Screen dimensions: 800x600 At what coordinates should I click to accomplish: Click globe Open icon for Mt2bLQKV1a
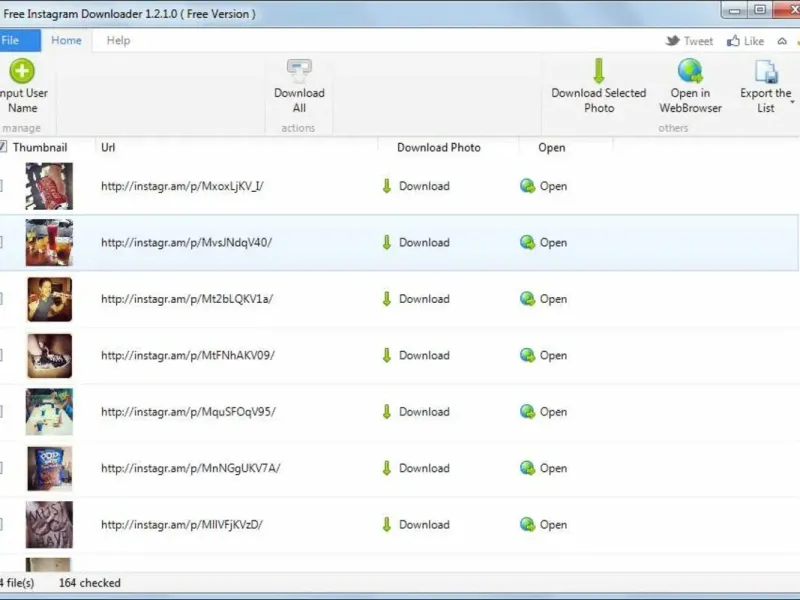click(528, 299)
